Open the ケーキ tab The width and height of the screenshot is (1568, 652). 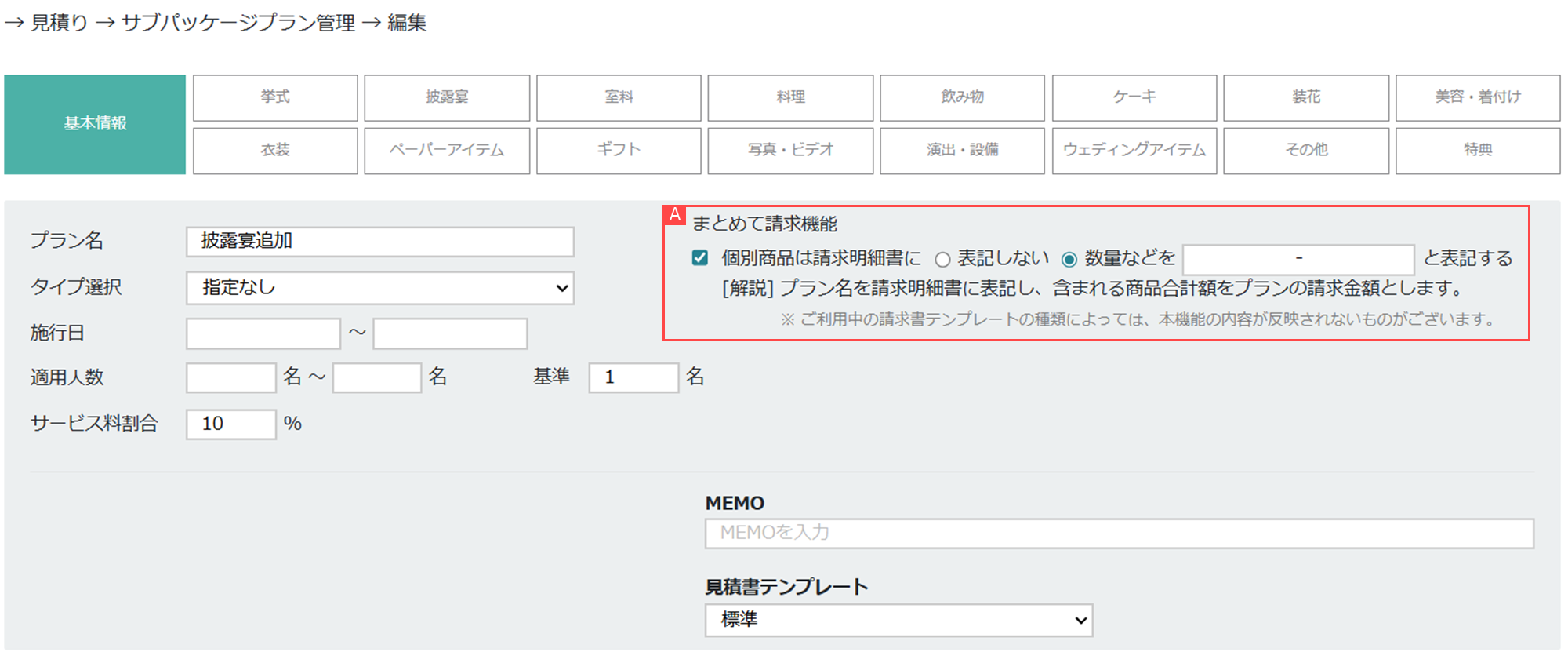1134,97
